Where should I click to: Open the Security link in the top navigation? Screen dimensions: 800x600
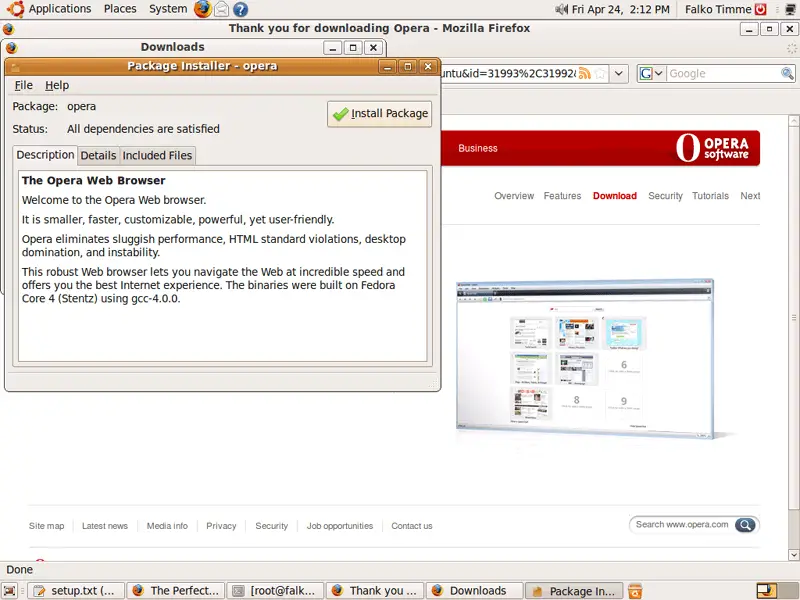click(x=665, y=195)
